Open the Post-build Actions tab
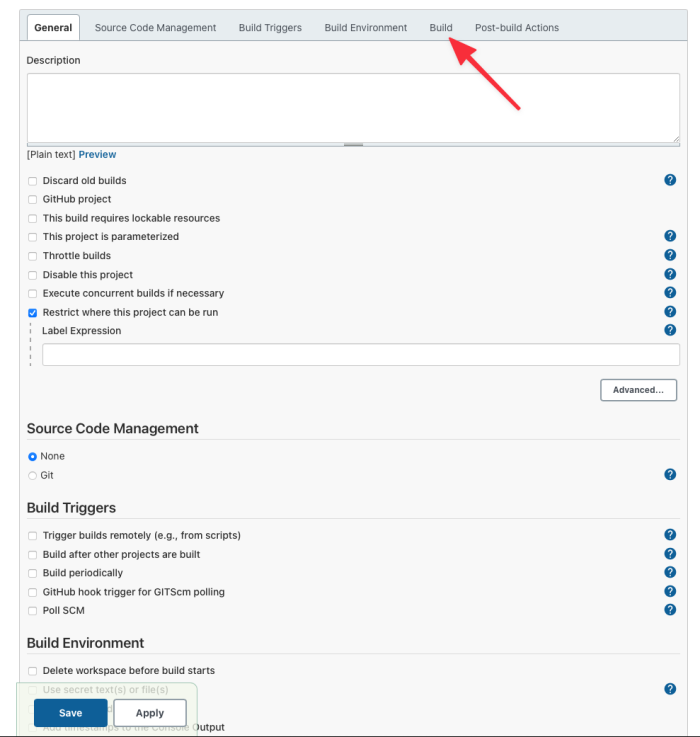Viewport: 700px width, 737px height. pyautogui.click(x=517, y=28)
